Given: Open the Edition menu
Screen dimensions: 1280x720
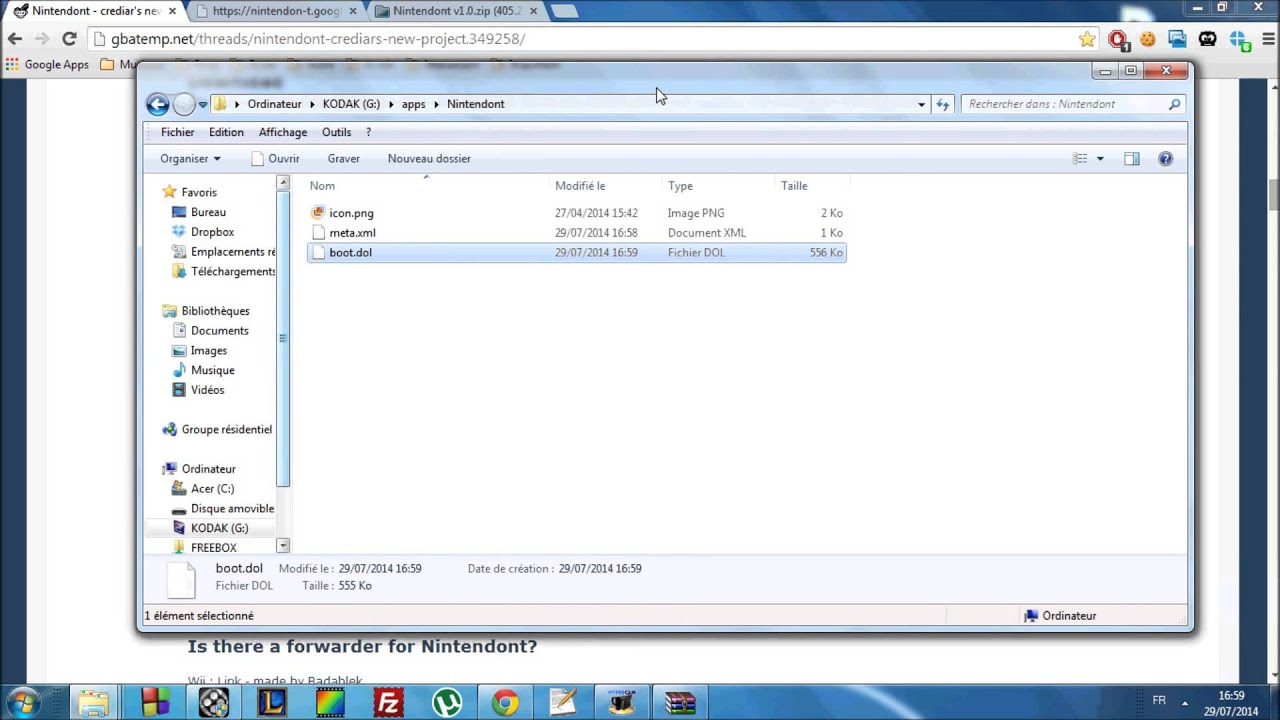Looking at the screenshot, I should click(x=226, y=132).
